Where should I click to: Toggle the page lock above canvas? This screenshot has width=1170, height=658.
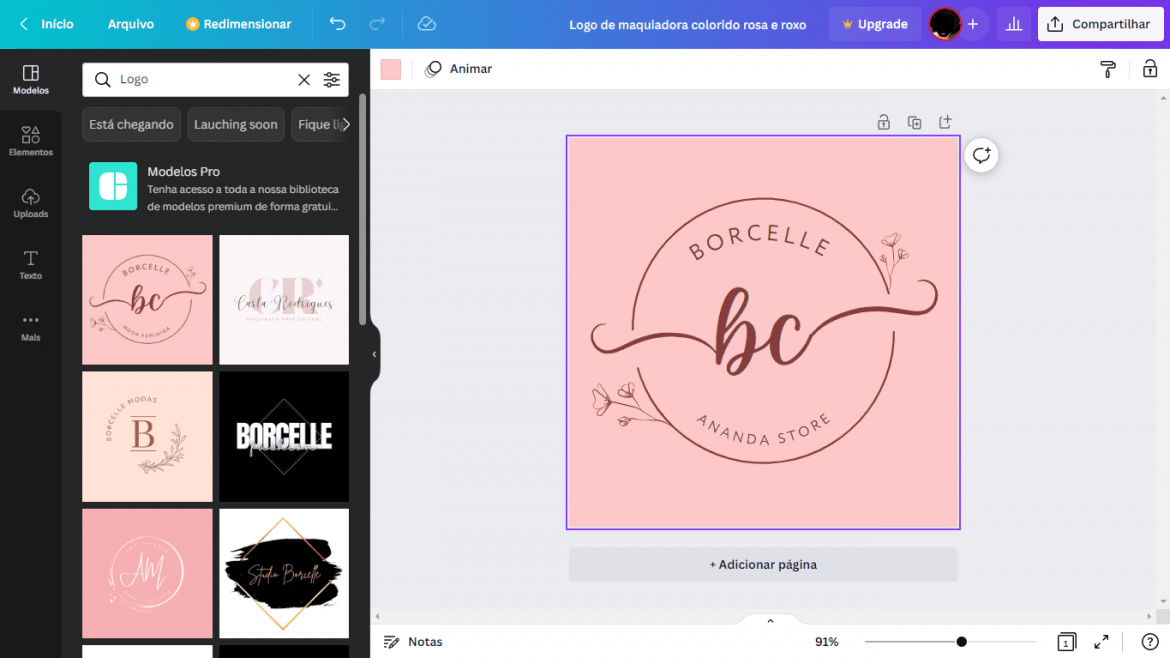pyautogui.click(x=883, y=122)
